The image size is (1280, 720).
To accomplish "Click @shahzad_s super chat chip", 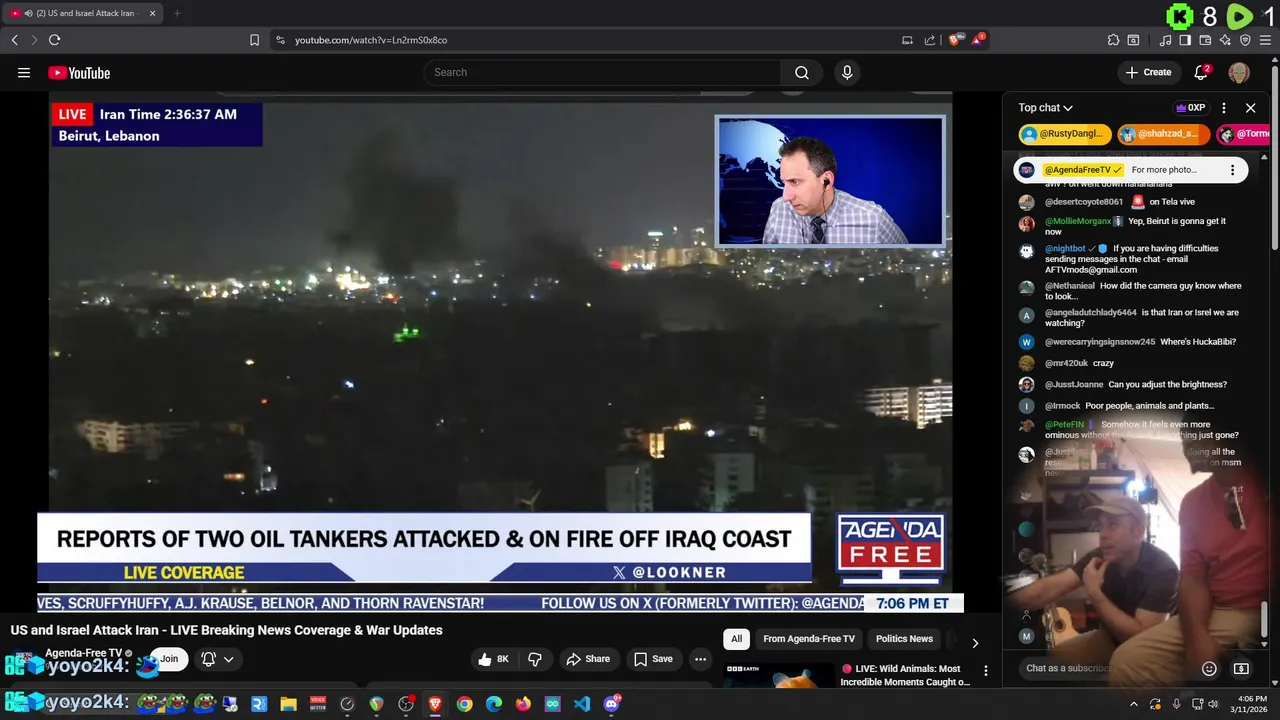I will (x=1163, y=134).
